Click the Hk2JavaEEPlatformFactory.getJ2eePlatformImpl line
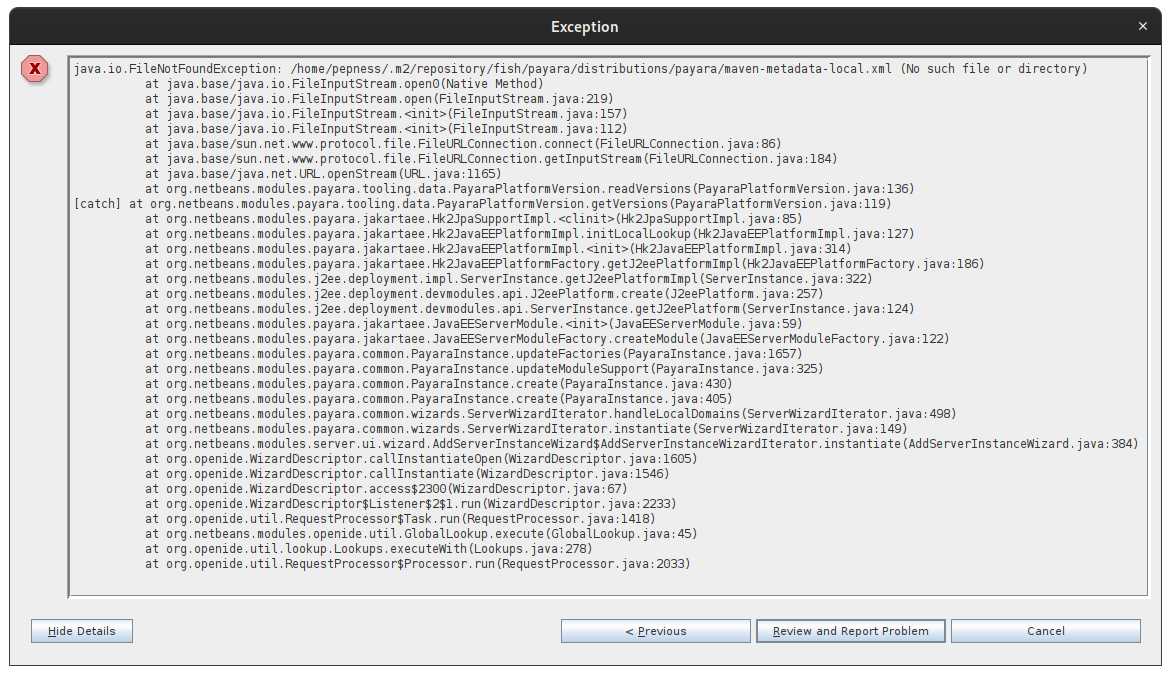 [x=565, y=264]
